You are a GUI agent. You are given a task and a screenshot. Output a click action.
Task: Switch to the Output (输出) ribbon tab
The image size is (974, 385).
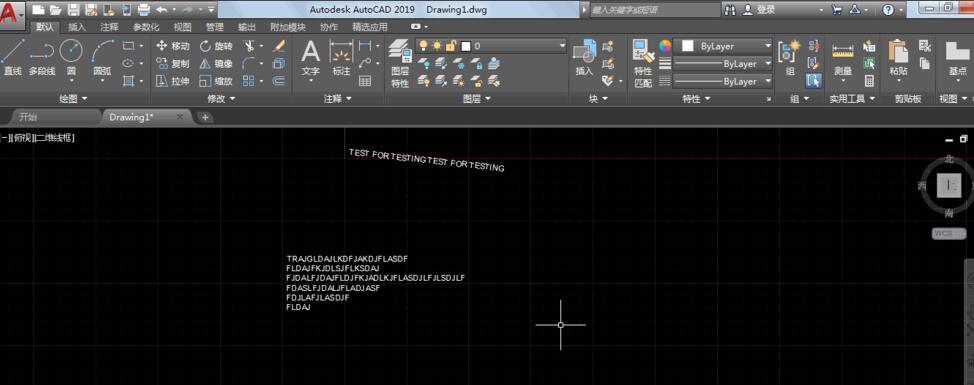click(x=247, y=27)
